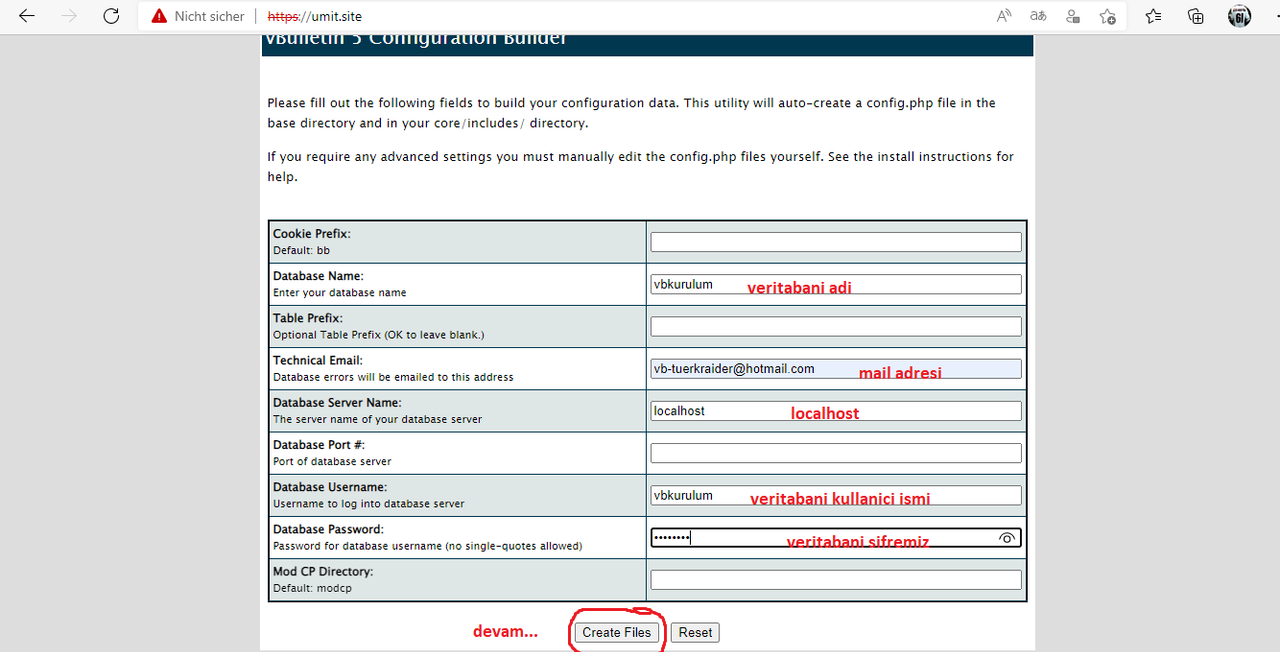Reveal password with the eye icon

(x=1007, y=538)
